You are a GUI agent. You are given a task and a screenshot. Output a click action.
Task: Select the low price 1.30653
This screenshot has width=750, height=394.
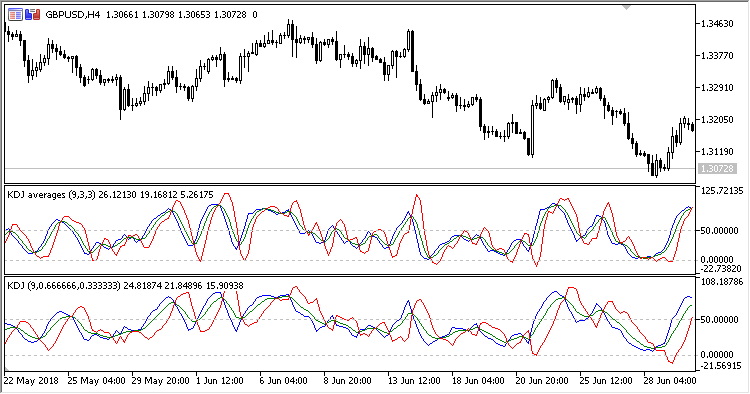click(x=194, y=15)
